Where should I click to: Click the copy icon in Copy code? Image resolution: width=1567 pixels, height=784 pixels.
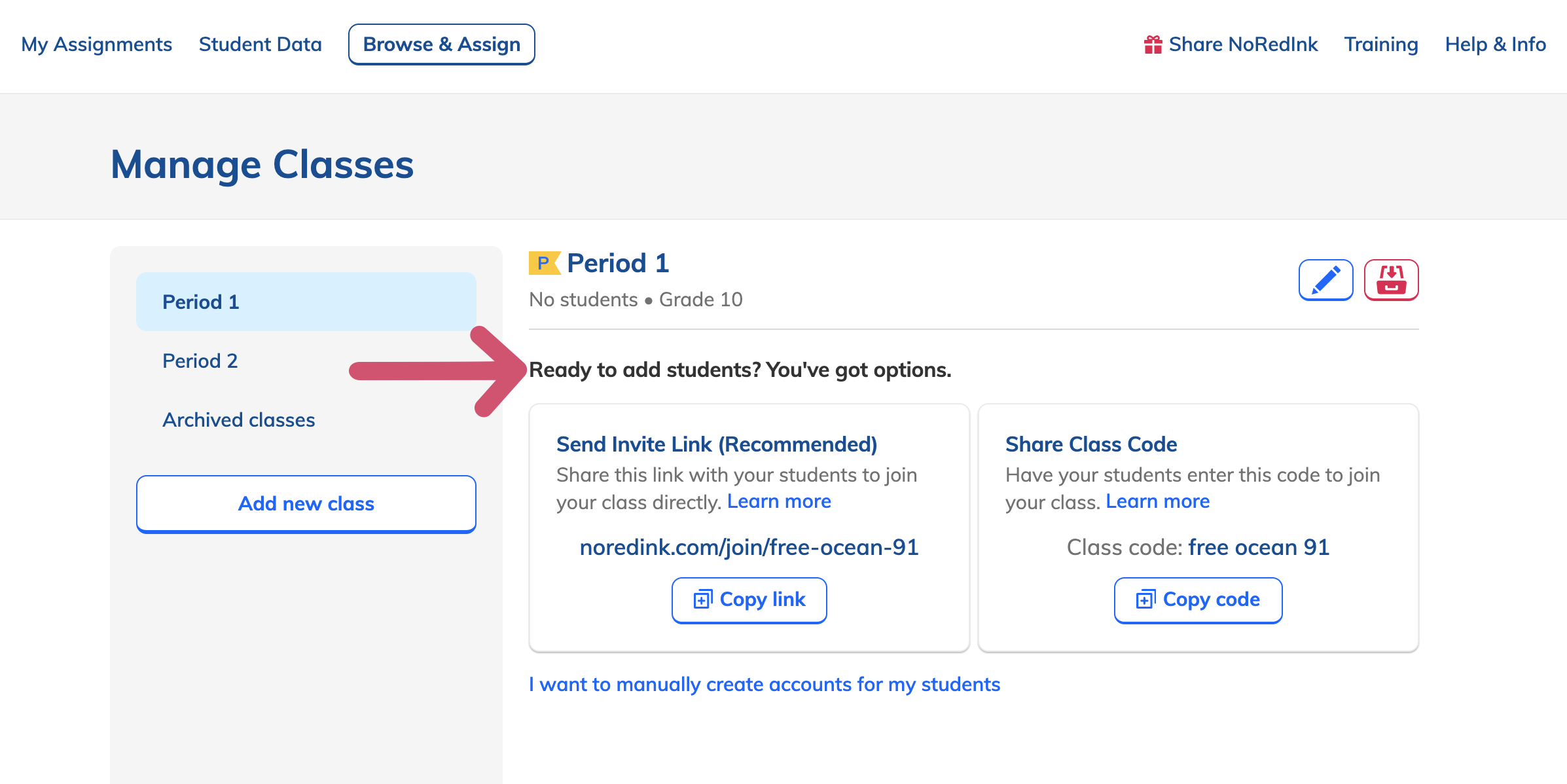click(1146, 599)
